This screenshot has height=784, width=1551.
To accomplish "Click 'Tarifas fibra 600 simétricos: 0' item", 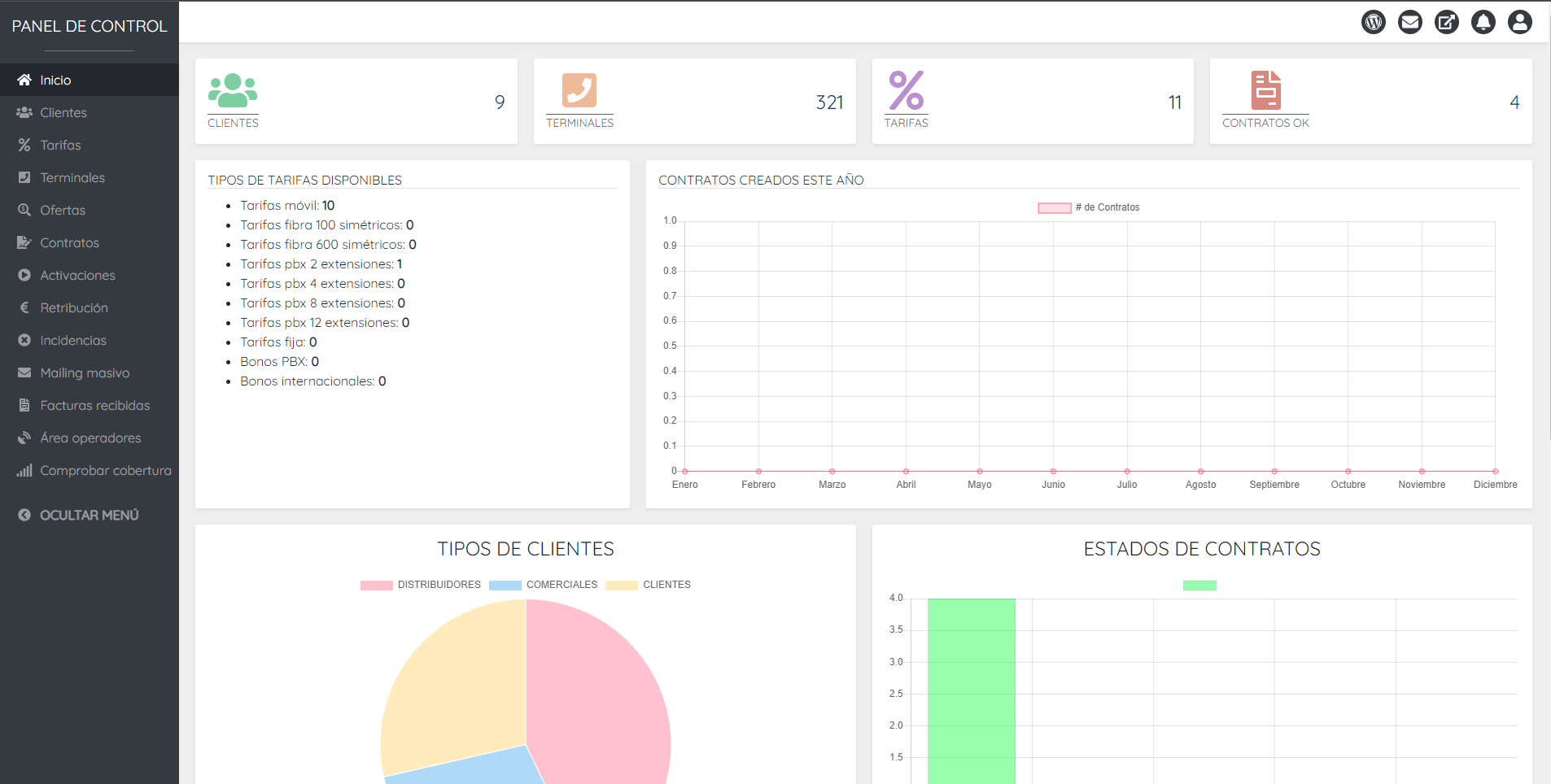I will [x=328, y=245].
